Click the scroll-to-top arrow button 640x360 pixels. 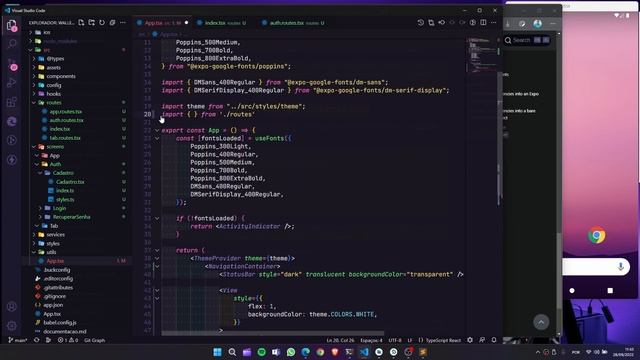(x=541, y=322)
